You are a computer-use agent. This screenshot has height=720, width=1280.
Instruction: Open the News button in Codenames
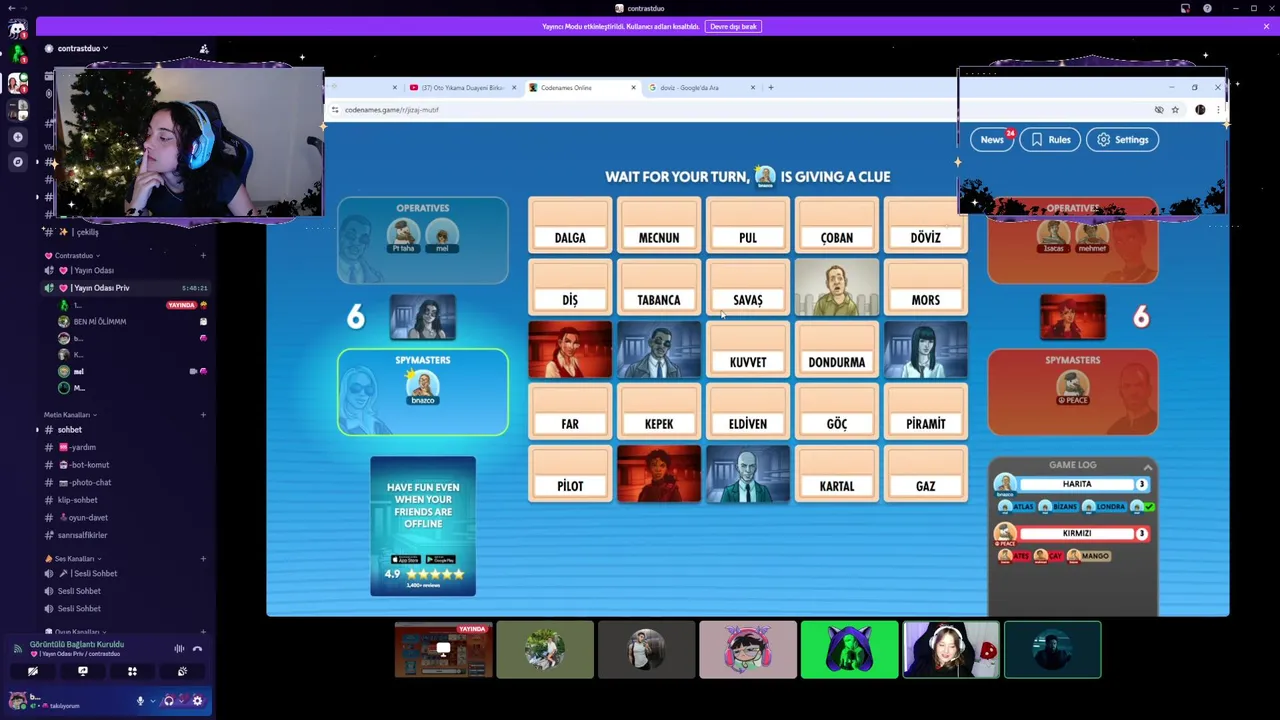[991, 140]
